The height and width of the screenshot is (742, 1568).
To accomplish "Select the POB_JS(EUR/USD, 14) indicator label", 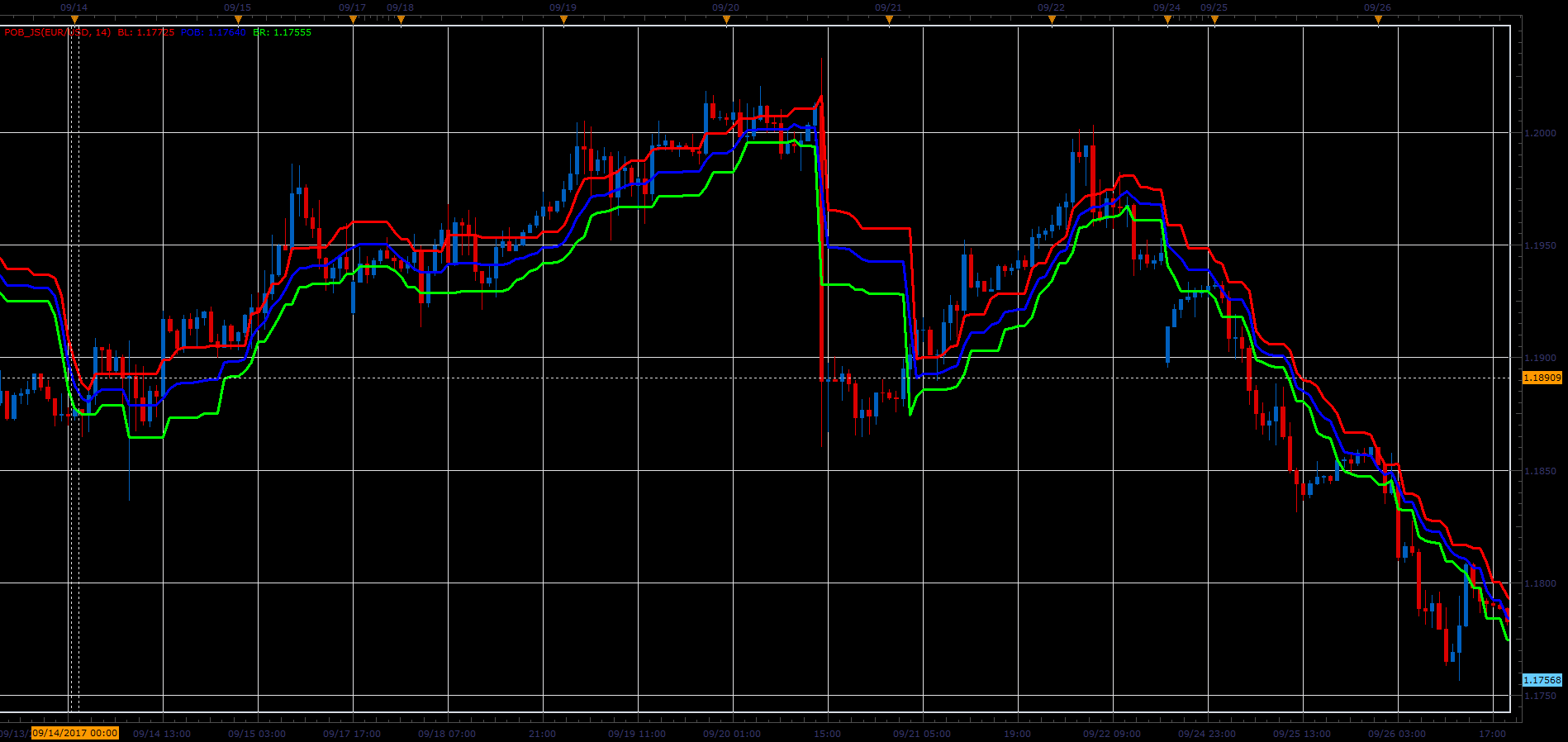I will click(x=58, y=32).
